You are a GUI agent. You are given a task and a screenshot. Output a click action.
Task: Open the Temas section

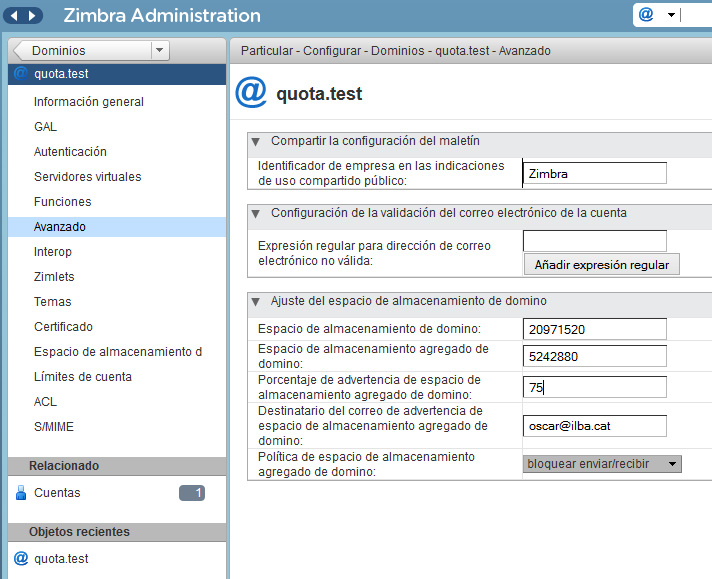coord(52,302)
